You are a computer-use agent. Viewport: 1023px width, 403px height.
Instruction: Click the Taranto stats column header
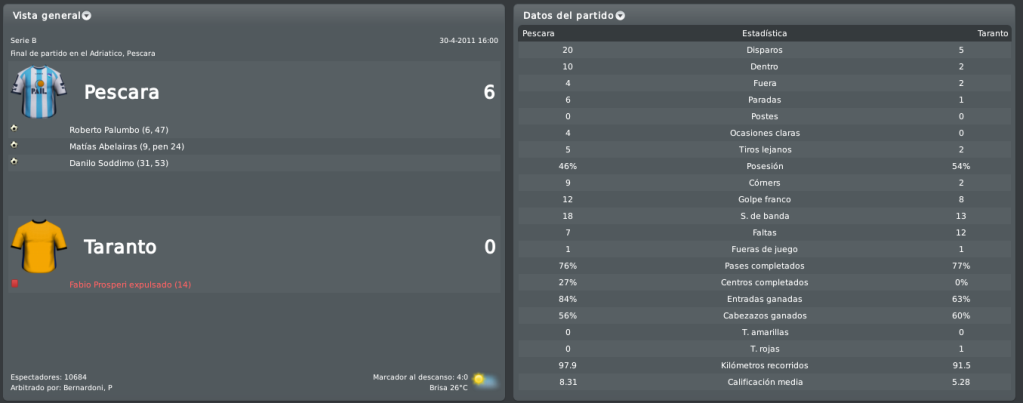pos(992,33)
